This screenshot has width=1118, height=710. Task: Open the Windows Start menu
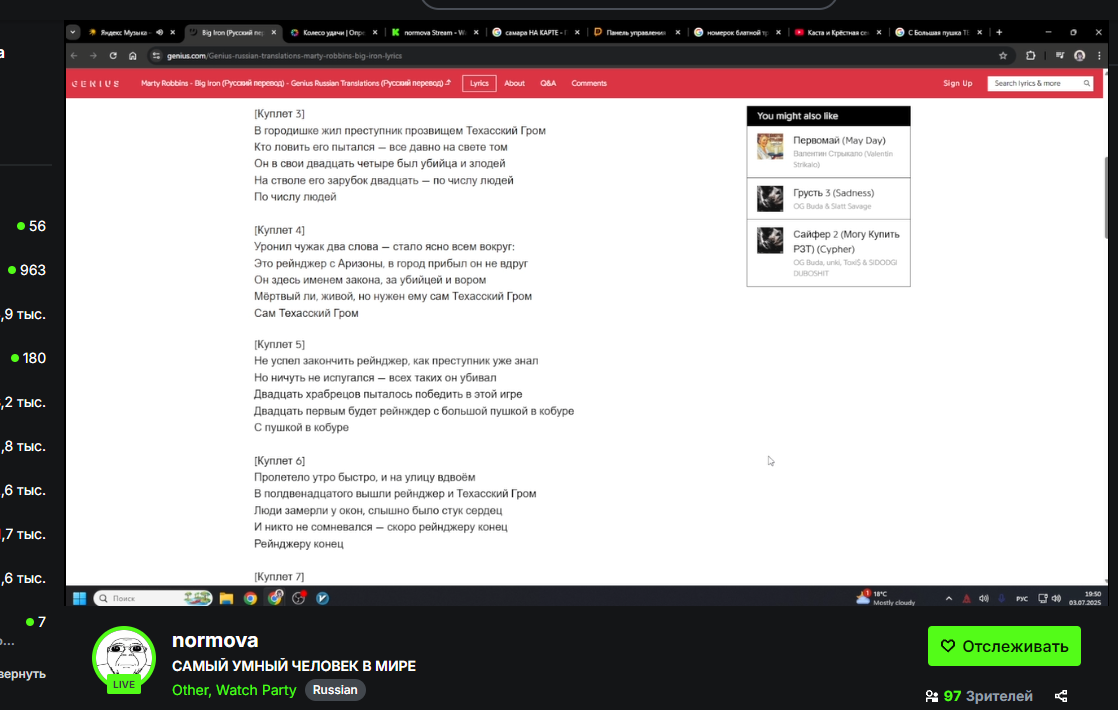[x=79, y=598]
